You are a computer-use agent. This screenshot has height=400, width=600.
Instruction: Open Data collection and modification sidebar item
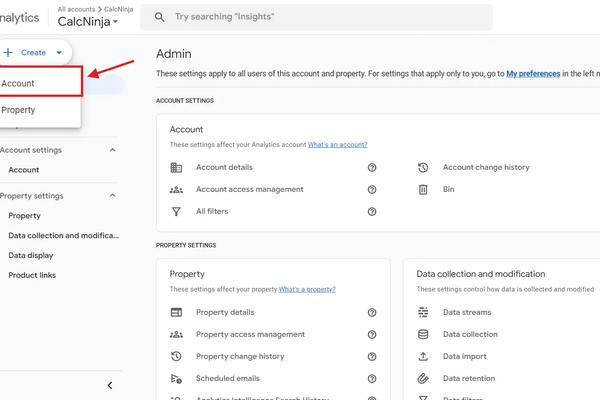point(64,235)
